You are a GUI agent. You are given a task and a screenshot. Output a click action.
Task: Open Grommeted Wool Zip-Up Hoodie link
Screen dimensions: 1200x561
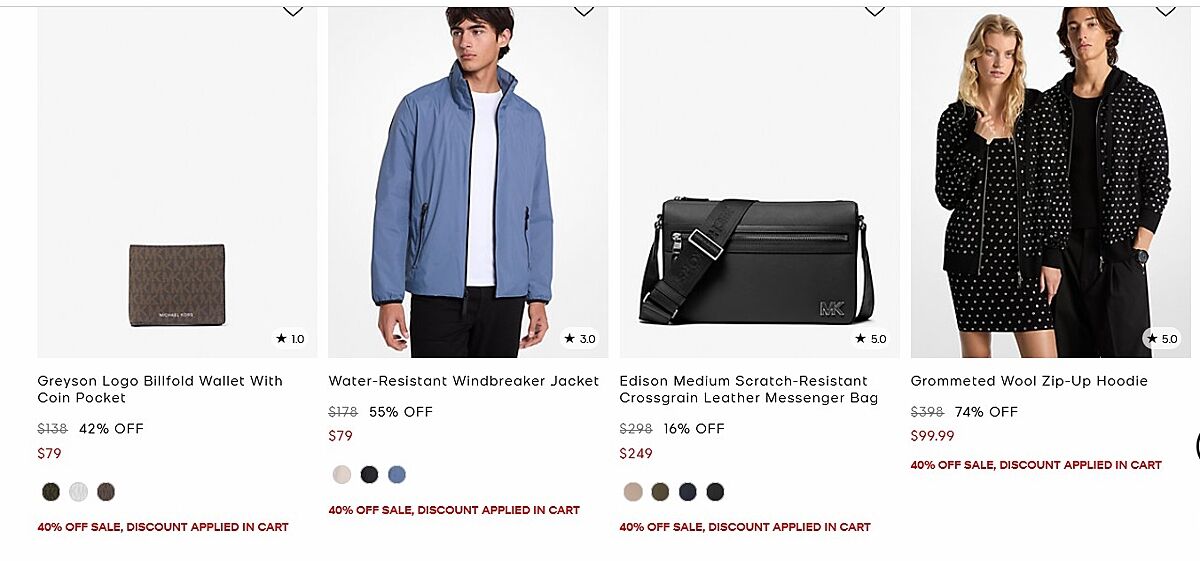1029,381
